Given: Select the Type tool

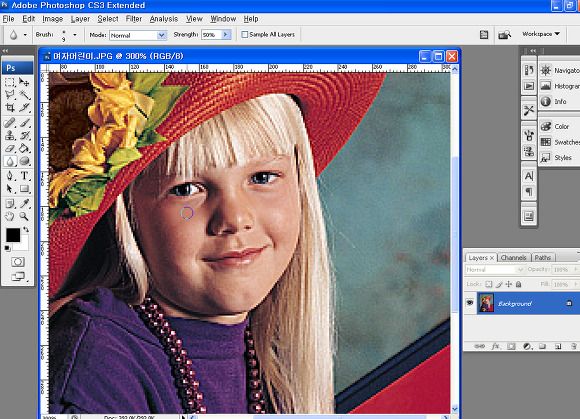Looking at the screenshot, I should [24, 176].
